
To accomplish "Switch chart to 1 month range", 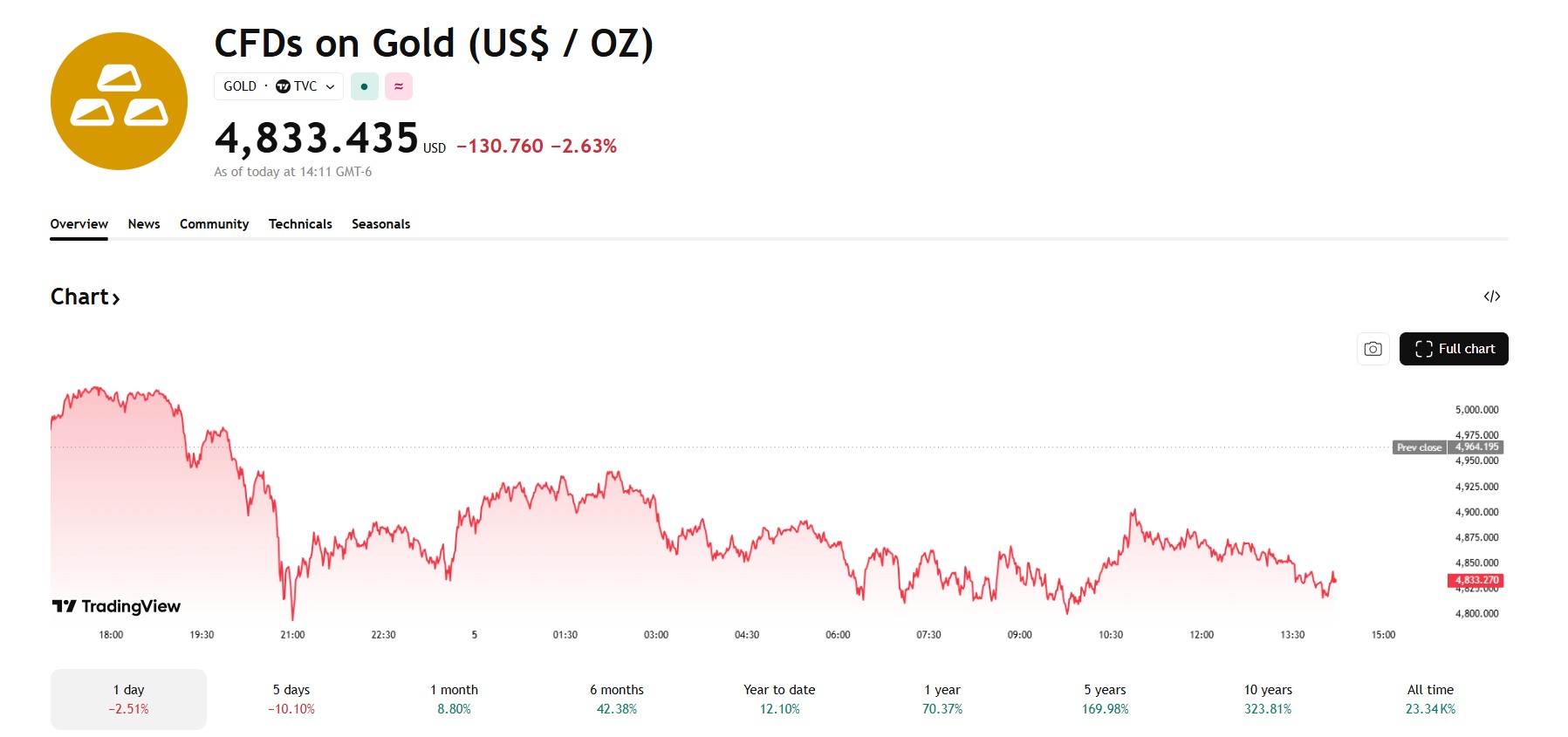I will click(454, 699).
